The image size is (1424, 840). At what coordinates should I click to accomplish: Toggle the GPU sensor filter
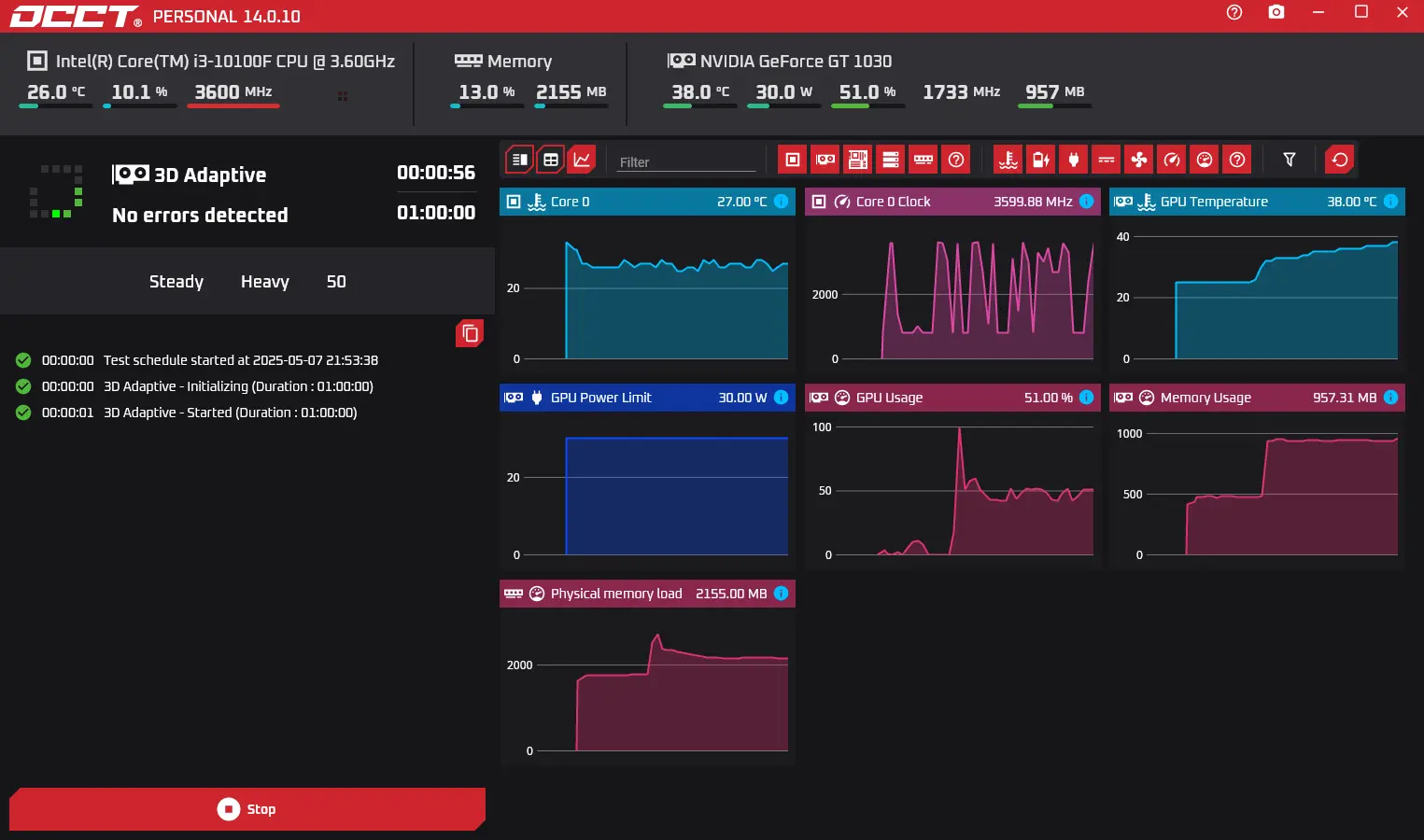[825, 160]
